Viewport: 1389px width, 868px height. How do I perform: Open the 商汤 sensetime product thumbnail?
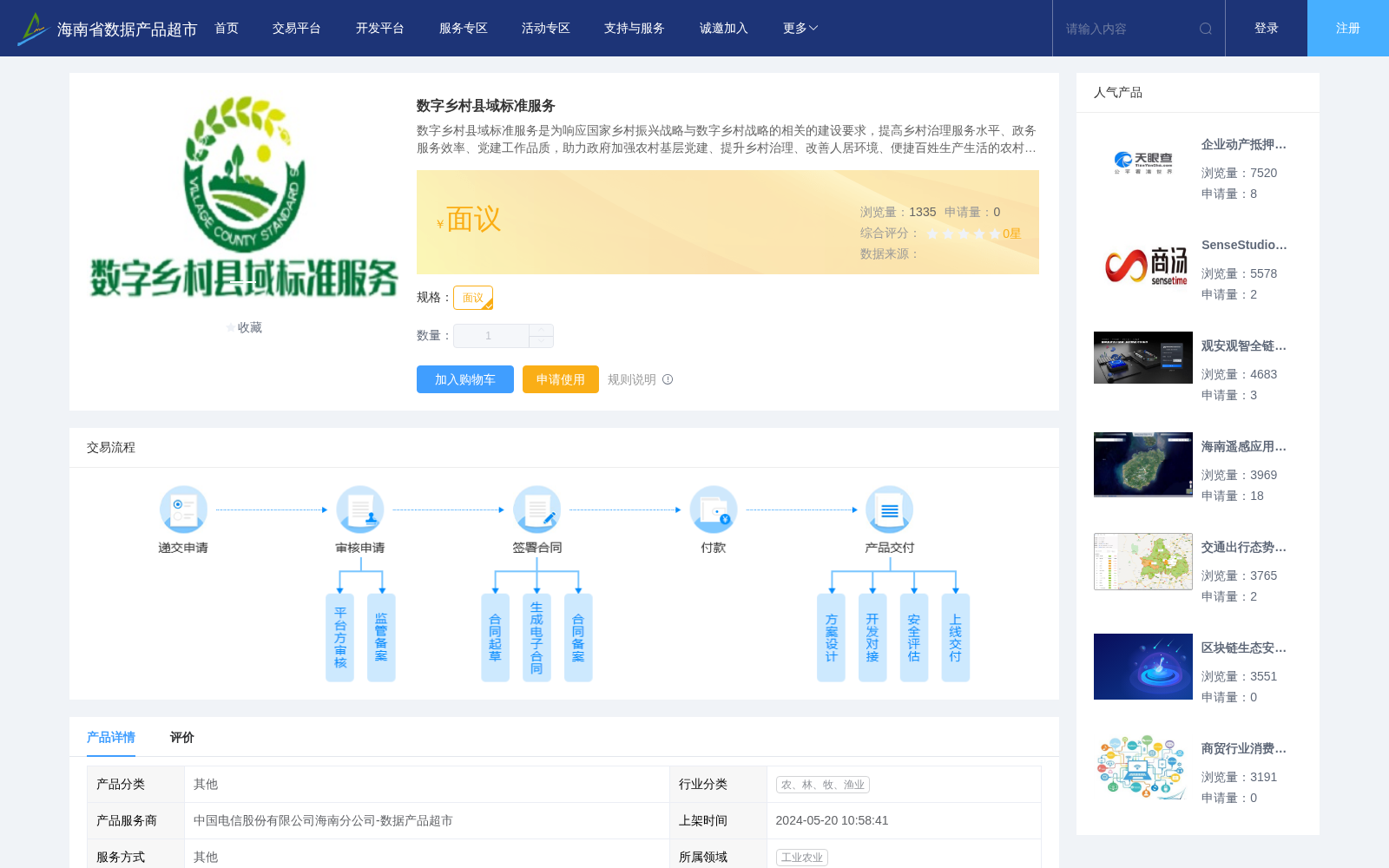pyautogui.click(x=1143, y=265)
